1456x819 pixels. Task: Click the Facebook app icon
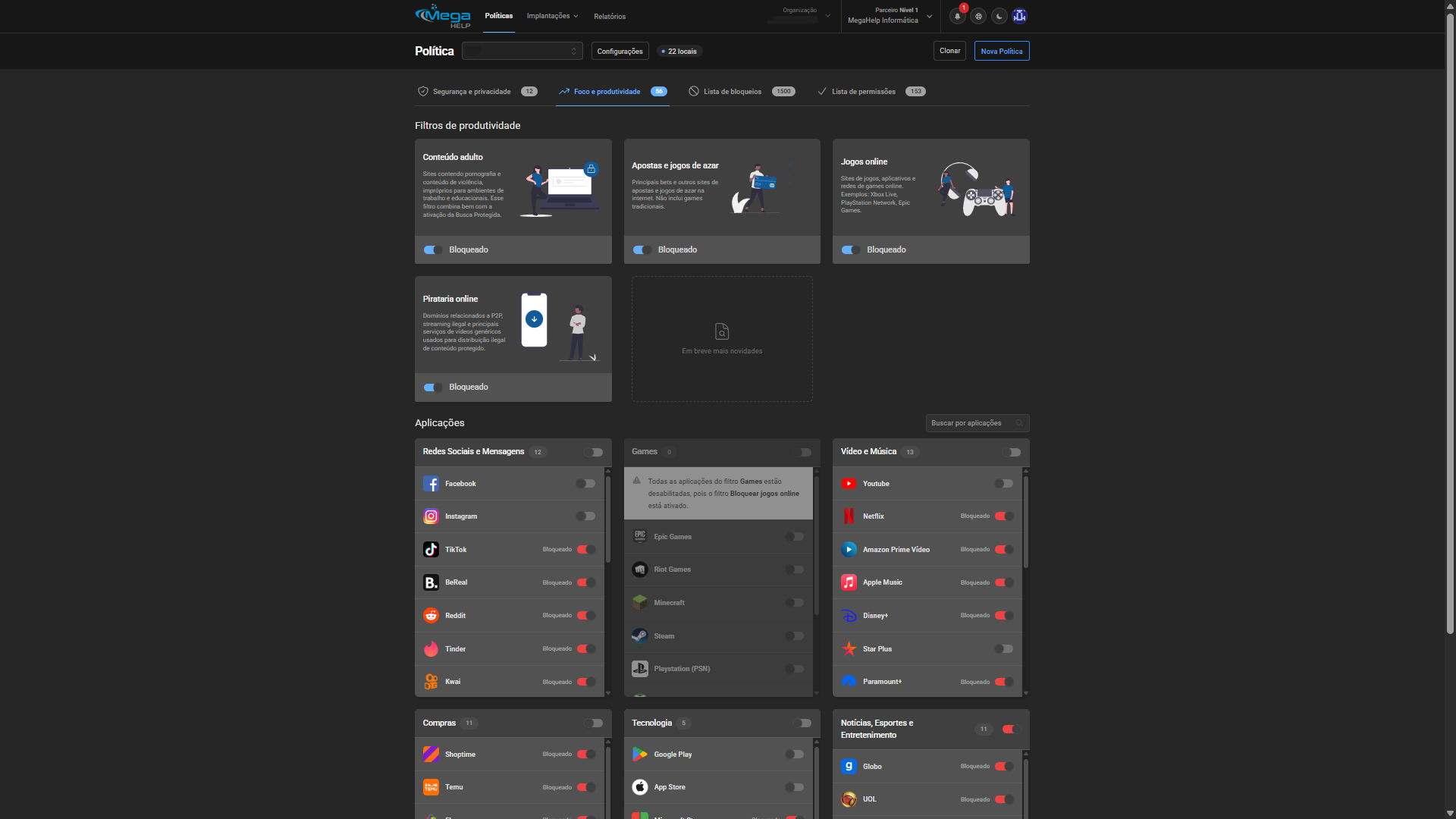coord(431,484)
